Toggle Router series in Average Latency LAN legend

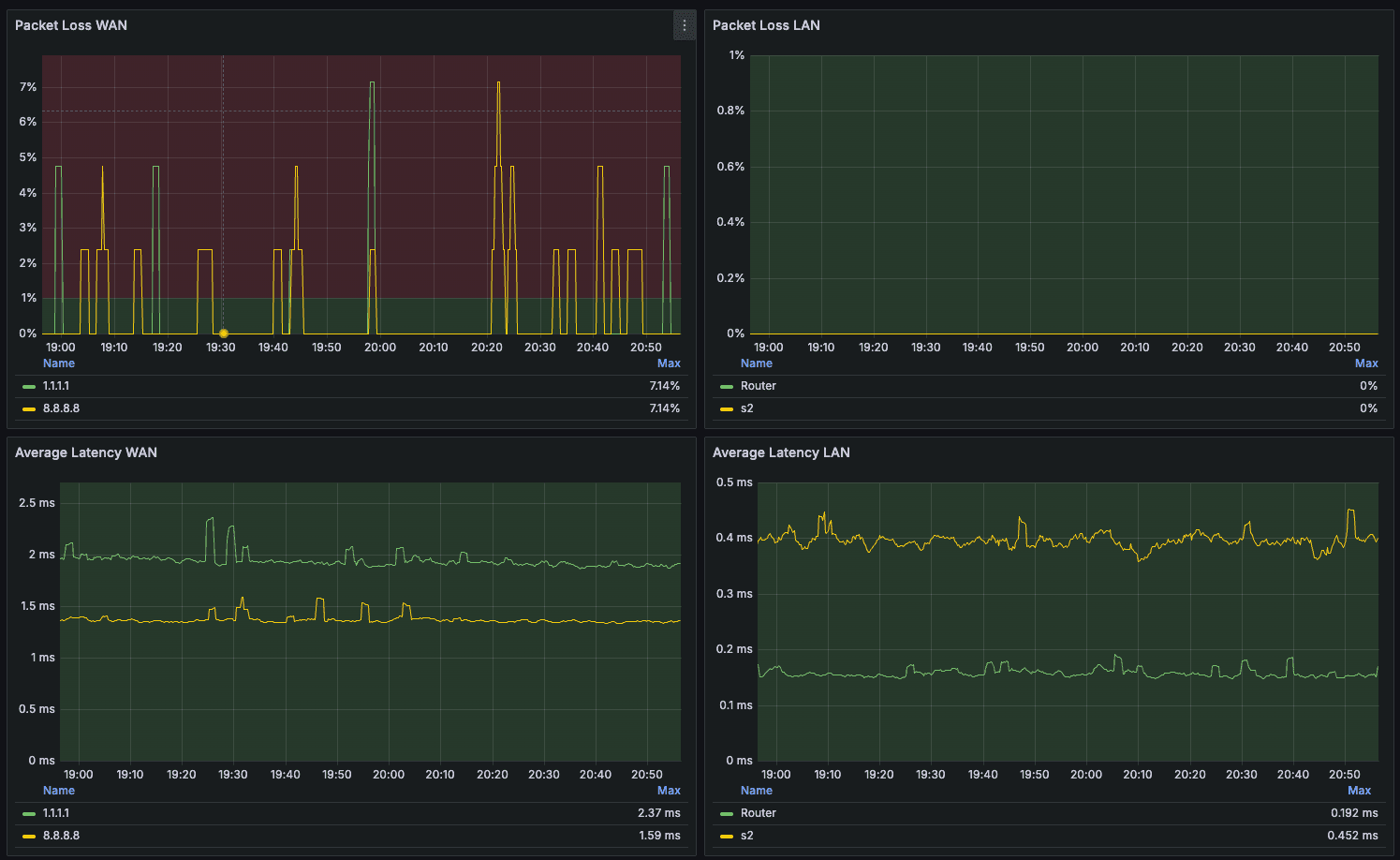759,813
